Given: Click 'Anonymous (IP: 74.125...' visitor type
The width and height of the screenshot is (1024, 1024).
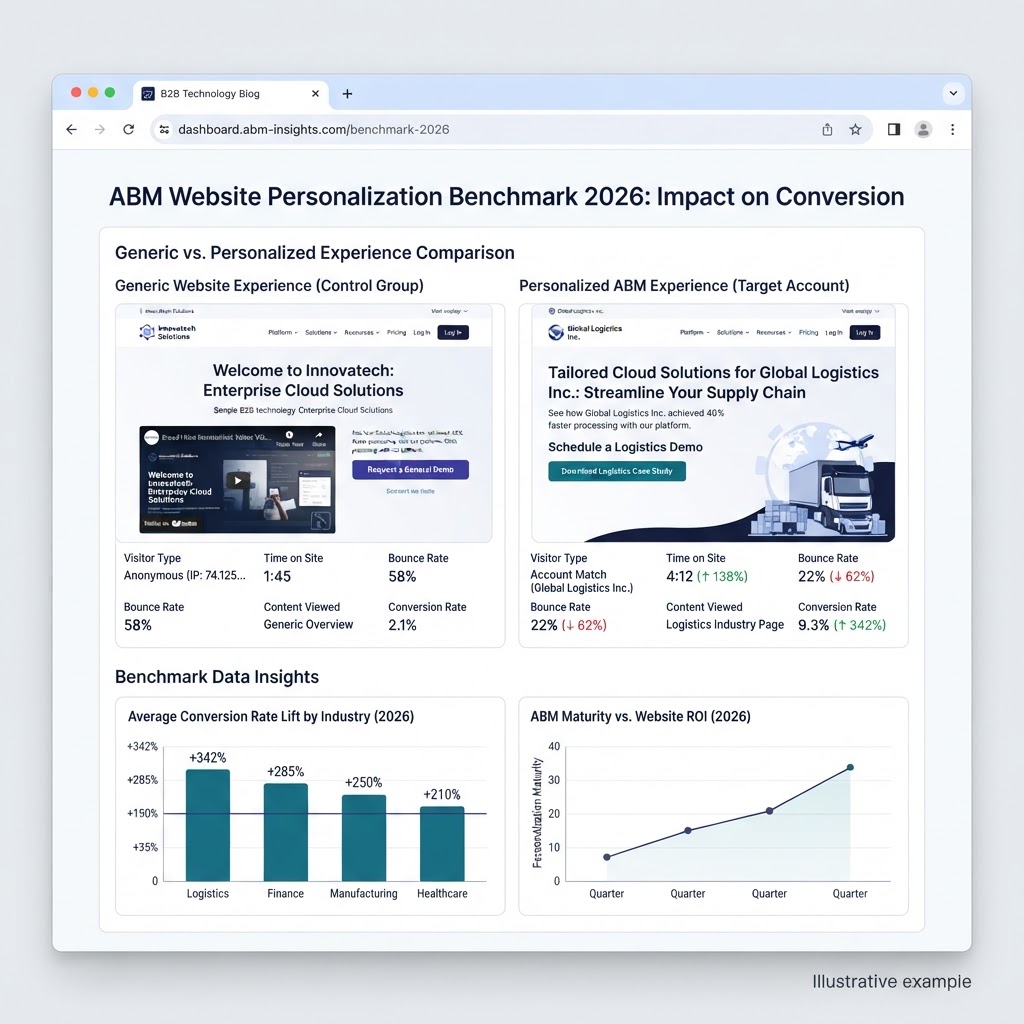Looking at the screenshot, I should [x=185, y=575].
